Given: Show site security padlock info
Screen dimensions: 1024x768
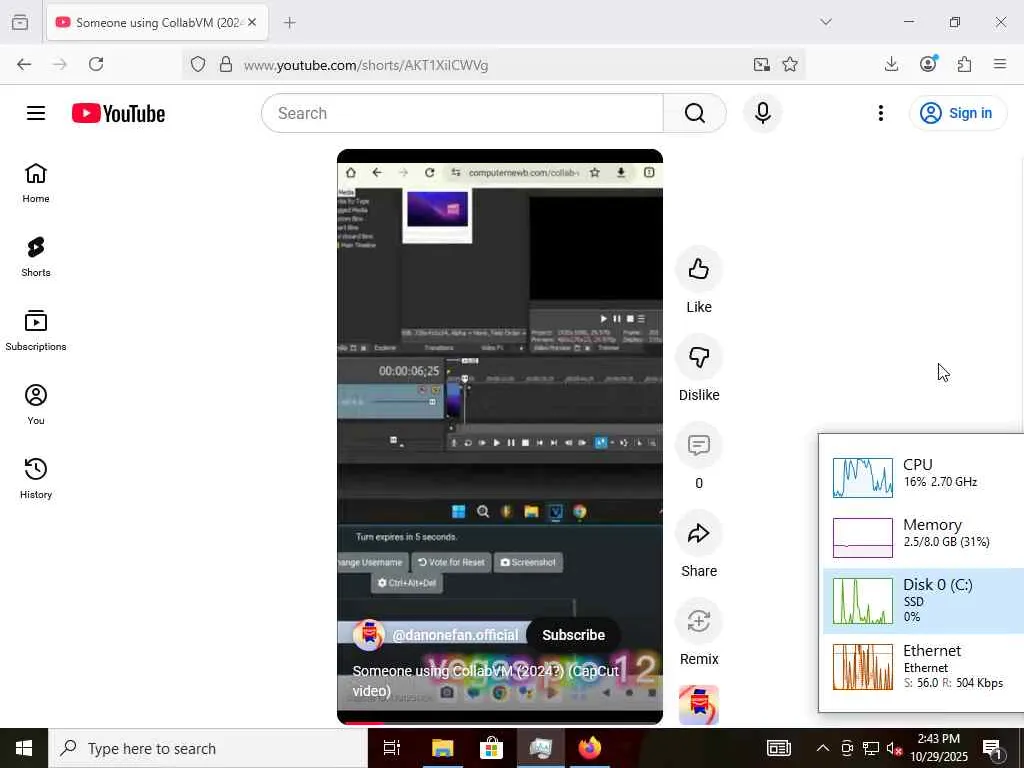Looking at the screenshot, I should (226, 64).
